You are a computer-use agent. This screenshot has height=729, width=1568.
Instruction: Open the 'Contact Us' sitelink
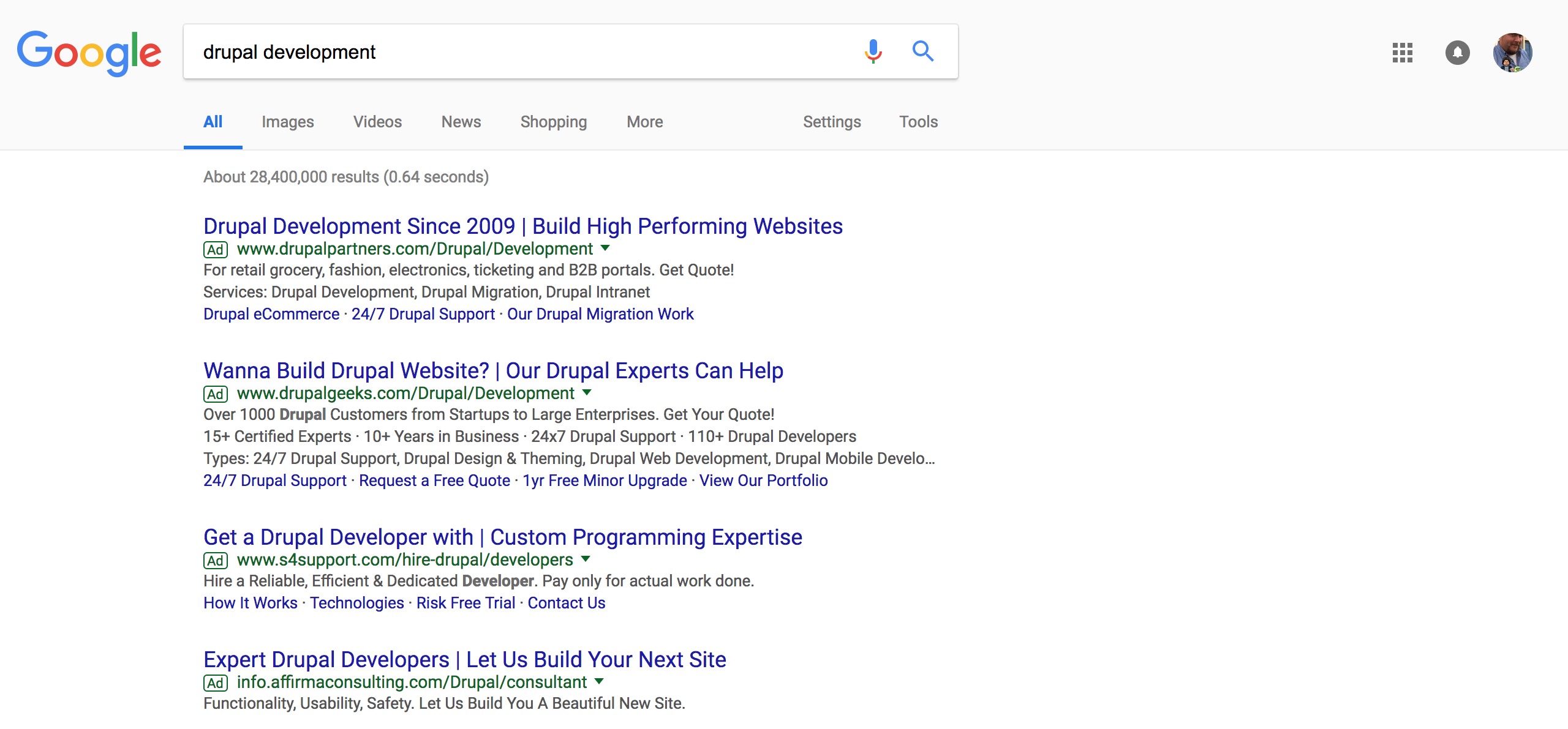click(x=567, y=603)
